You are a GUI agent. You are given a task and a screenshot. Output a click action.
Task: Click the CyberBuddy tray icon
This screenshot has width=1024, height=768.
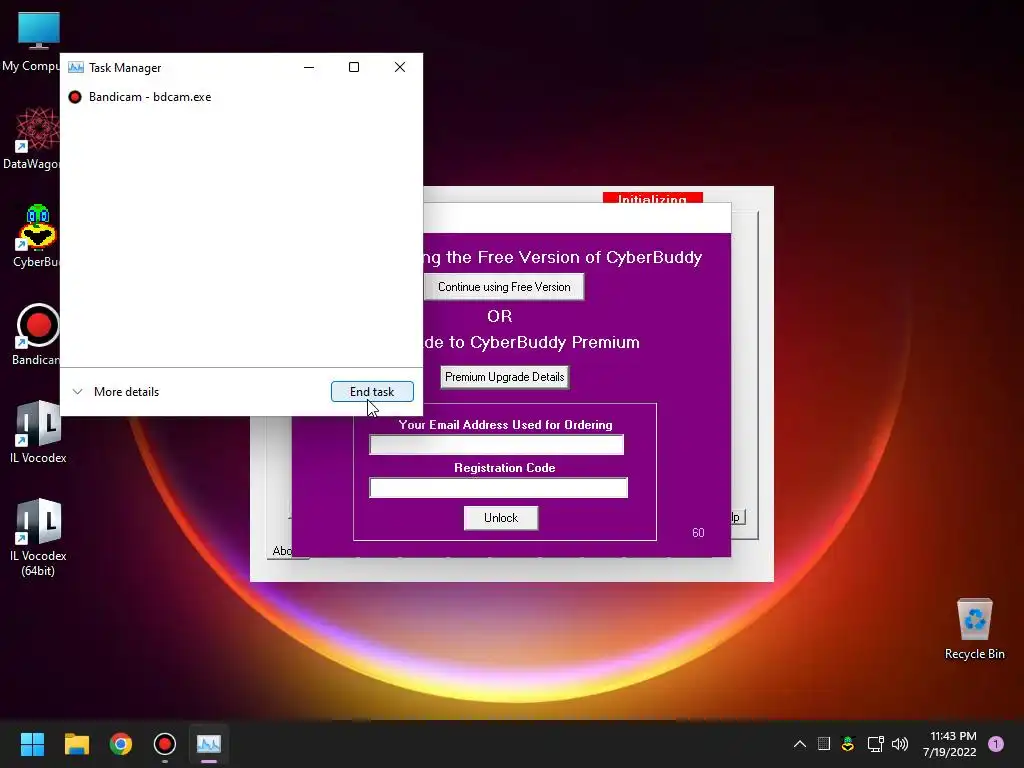[x=848, y=744]
